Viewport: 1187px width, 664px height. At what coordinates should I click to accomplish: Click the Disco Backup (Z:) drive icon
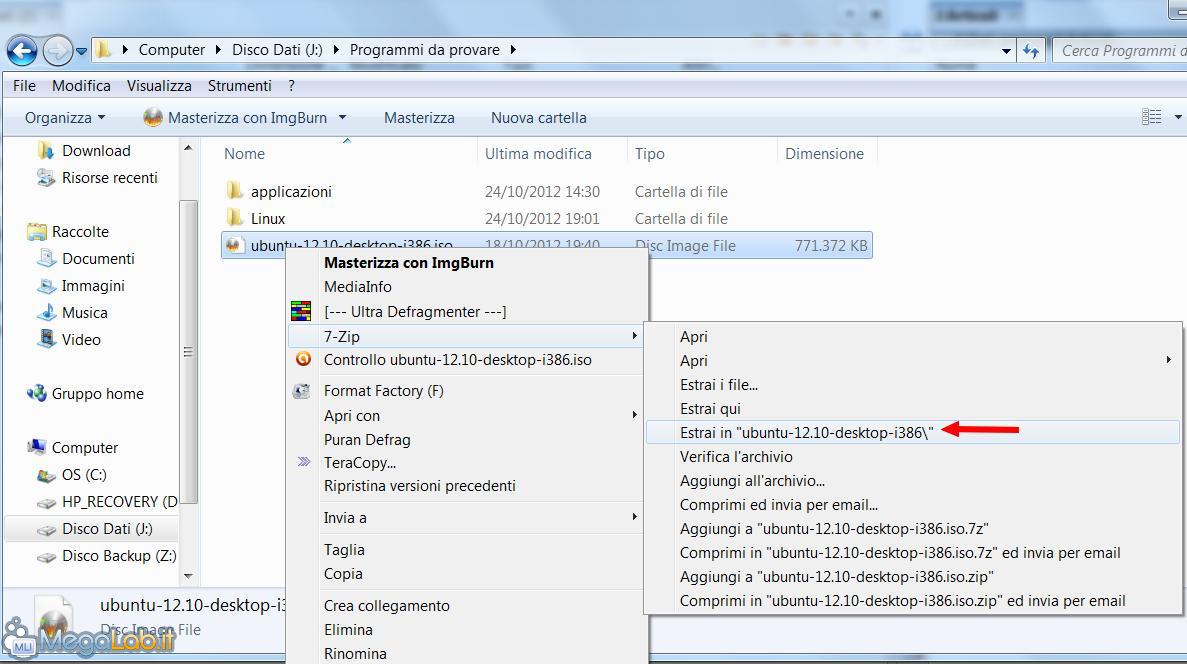pos(47,556)
